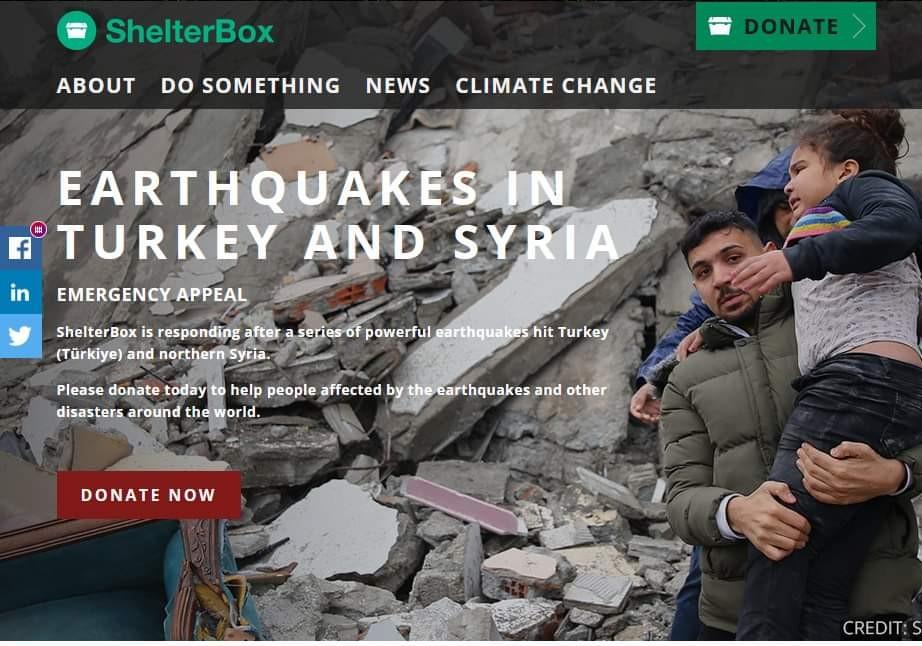Click the chevron arrow on the green Donate button
Viewport: 922px width, 646px height.
pos(859,26)
